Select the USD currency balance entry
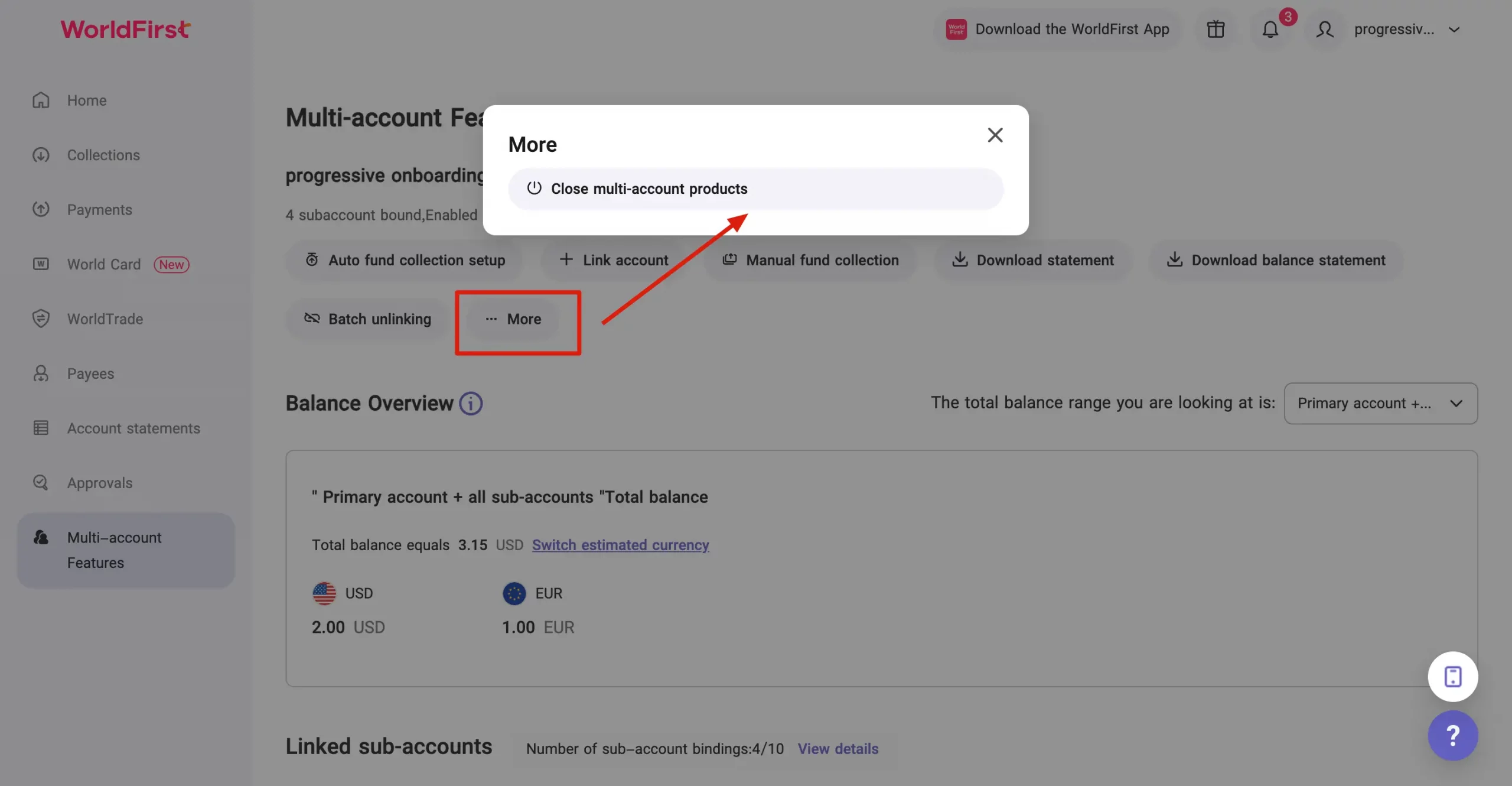The width and height of the screenshot is (1512, 786). point(348,609)
